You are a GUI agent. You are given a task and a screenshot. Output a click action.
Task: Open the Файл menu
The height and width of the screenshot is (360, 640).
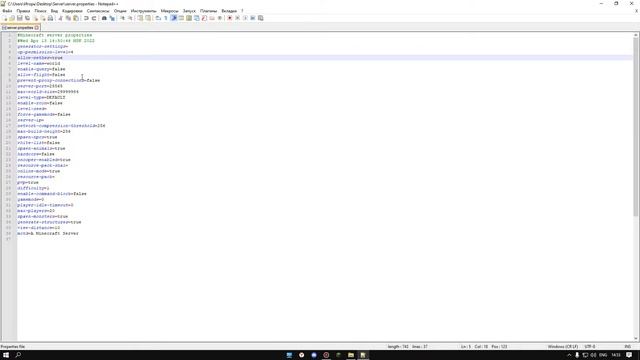tap(7, 11)
